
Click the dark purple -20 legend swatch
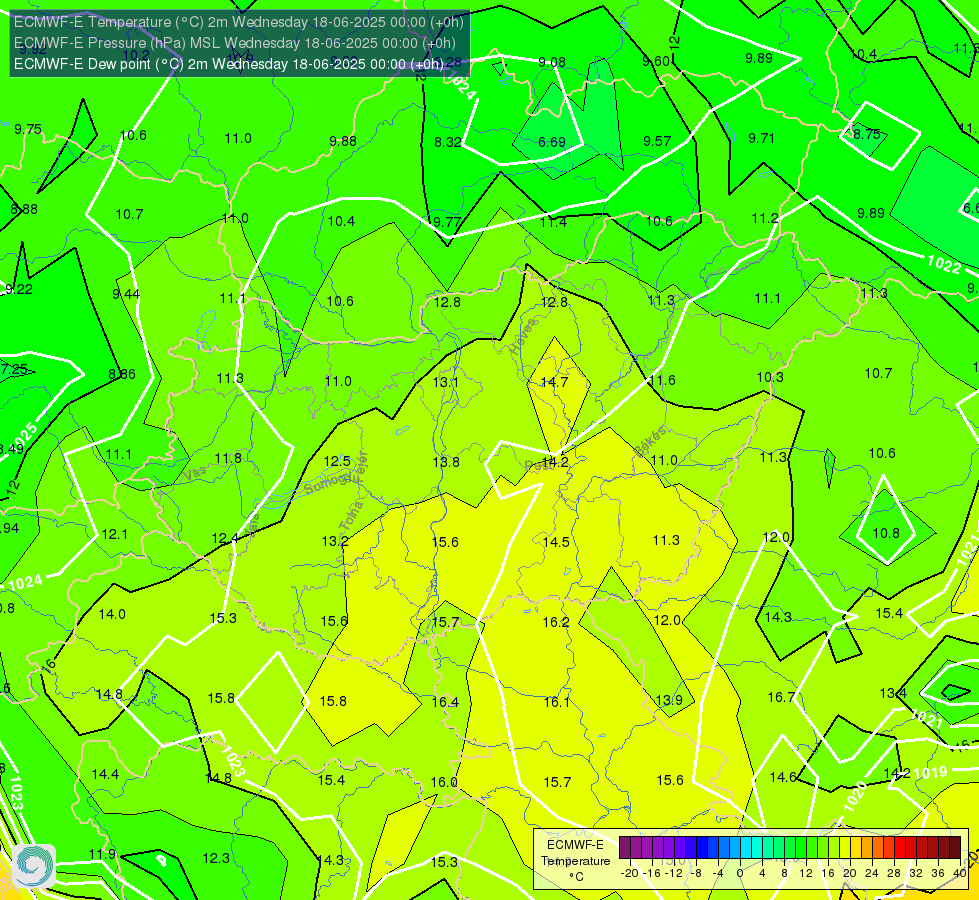pos(625,848)
